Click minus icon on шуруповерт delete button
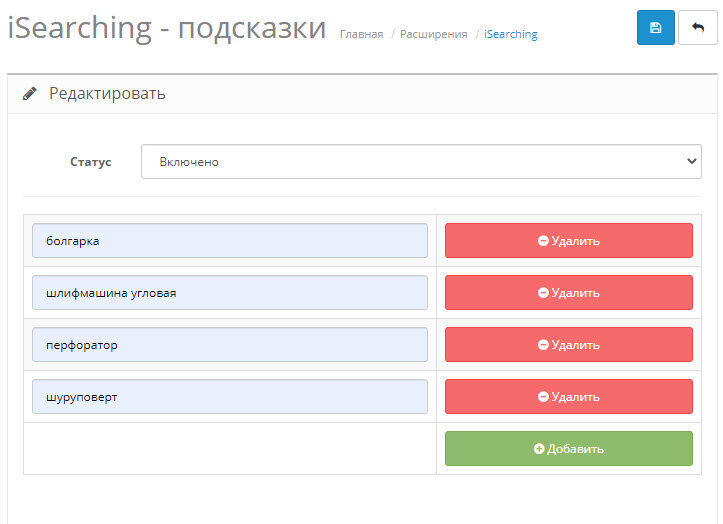 click(x=543, y=397)
